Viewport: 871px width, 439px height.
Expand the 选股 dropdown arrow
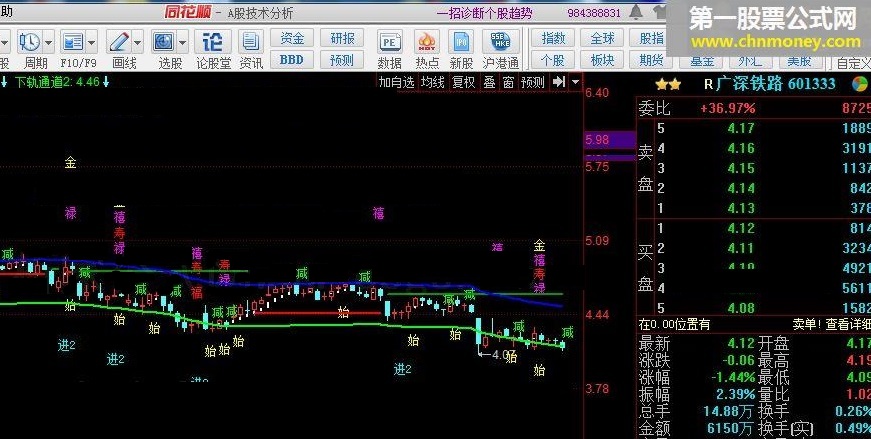tap(182, 42)
